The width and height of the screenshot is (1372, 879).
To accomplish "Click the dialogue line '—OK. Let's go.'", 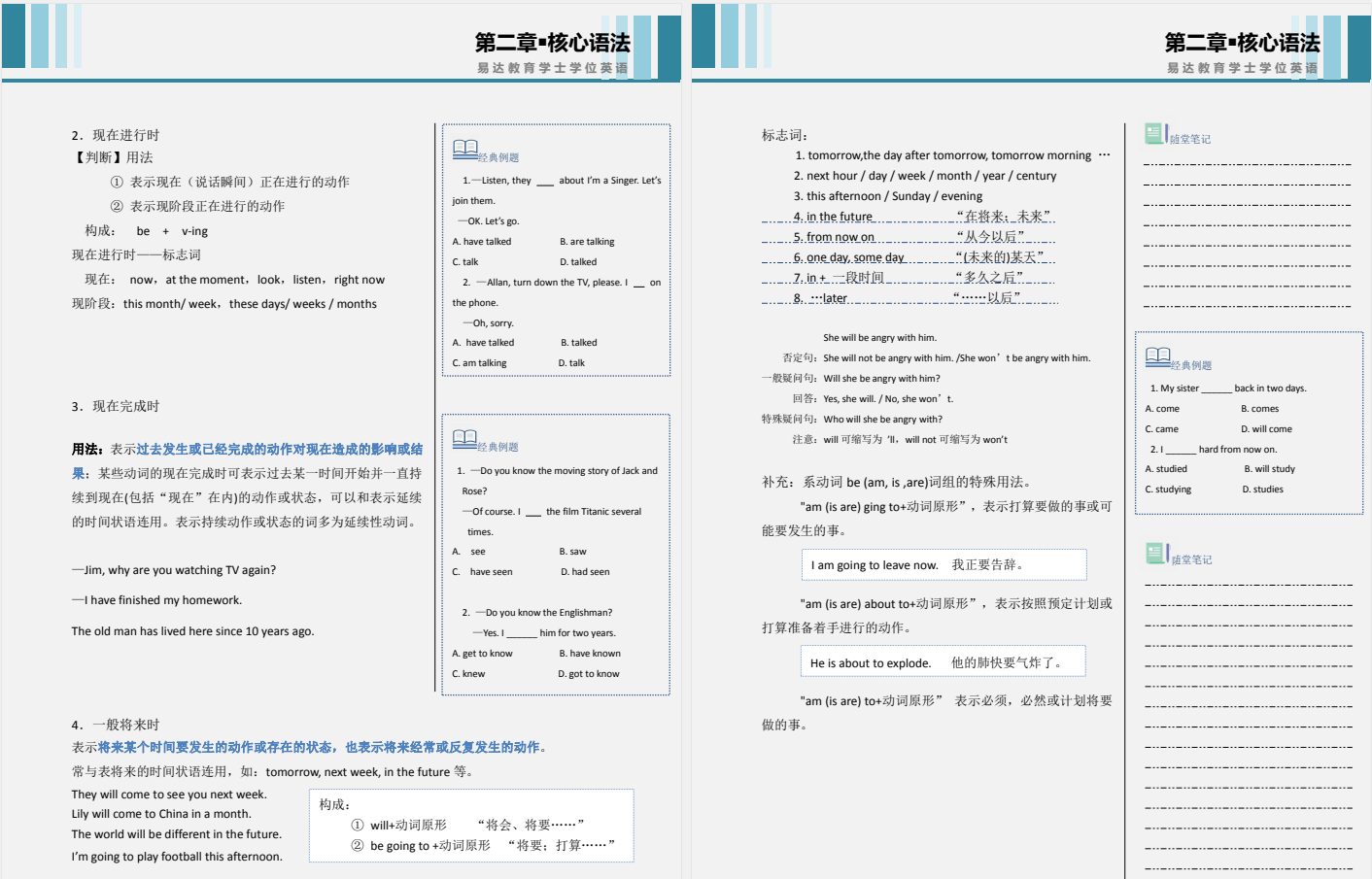I will pyautogui.click(x=489, y=221).
